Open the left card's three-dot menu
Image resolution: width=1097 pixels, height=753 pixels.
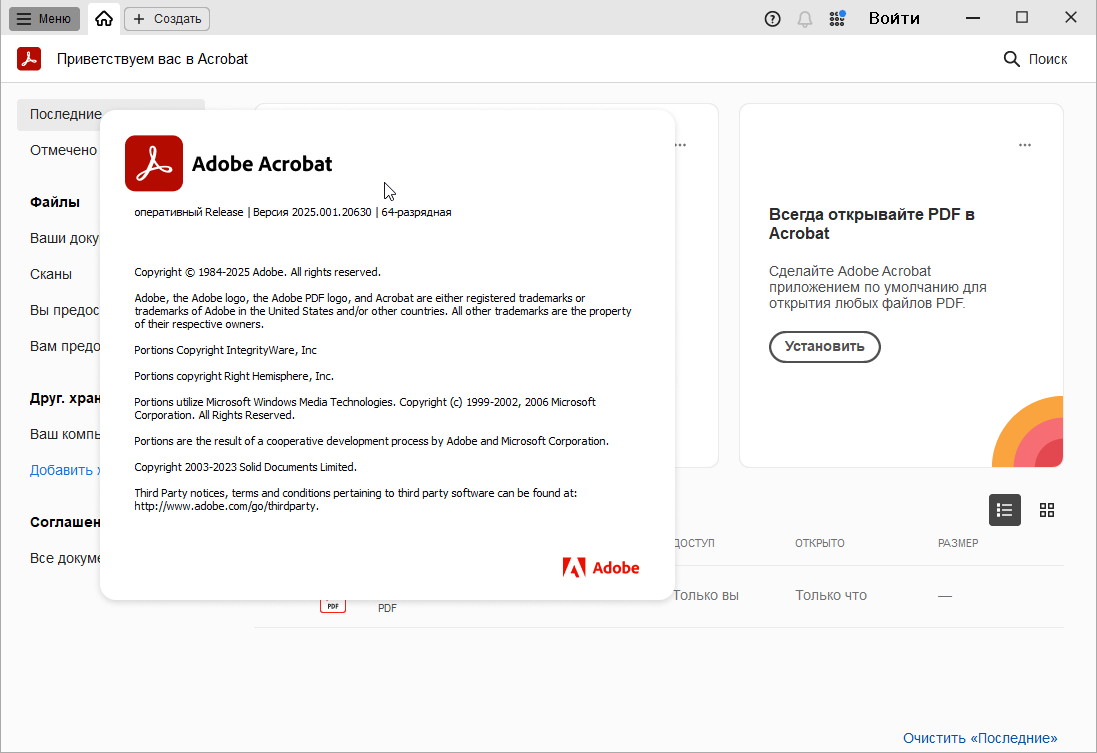coord(680,145)
